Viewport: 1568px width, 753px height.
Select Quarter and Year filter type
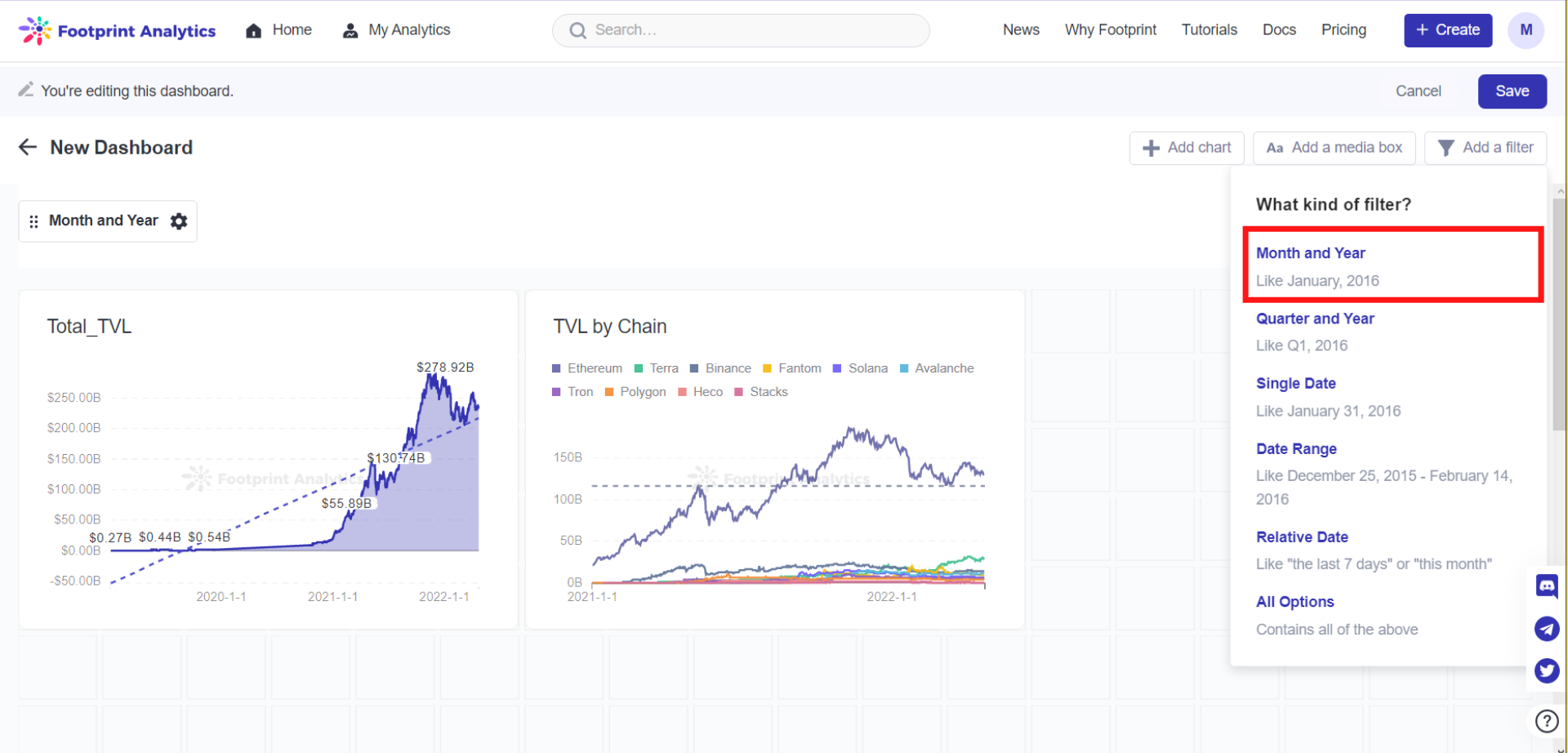coord(1315,319)
